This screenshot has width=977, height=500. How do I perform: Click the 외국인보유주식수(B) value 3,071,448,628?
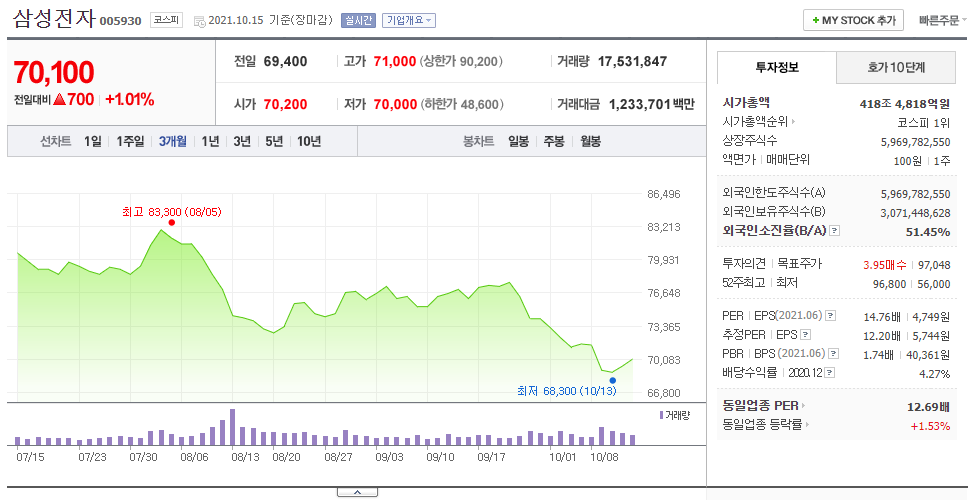click(915, 213)
